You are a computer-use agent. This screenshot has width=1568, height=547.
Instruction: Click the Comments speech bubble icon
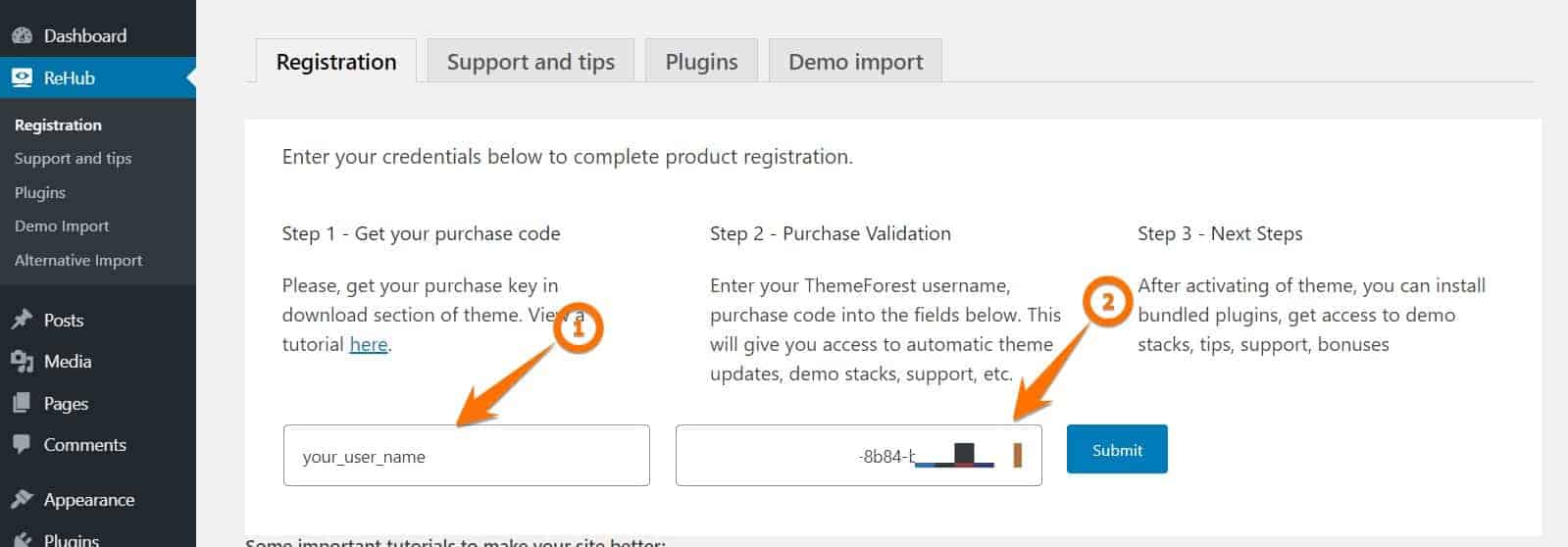point(22,445)
